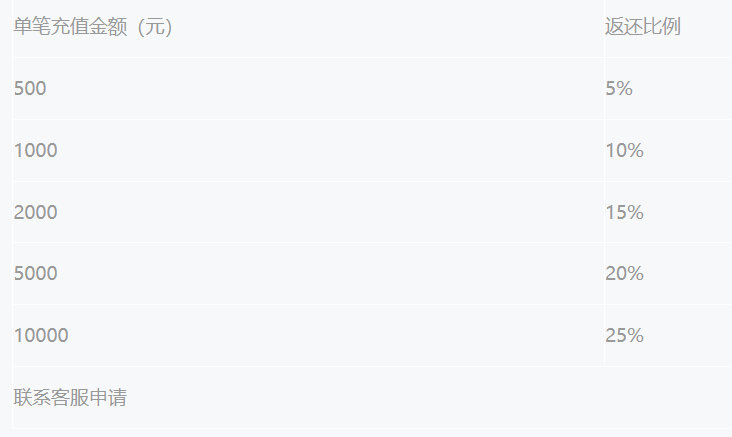Click blank space between 10000 and 25%
This screenshot has width=732, height=437.
[x=320, y=335]
